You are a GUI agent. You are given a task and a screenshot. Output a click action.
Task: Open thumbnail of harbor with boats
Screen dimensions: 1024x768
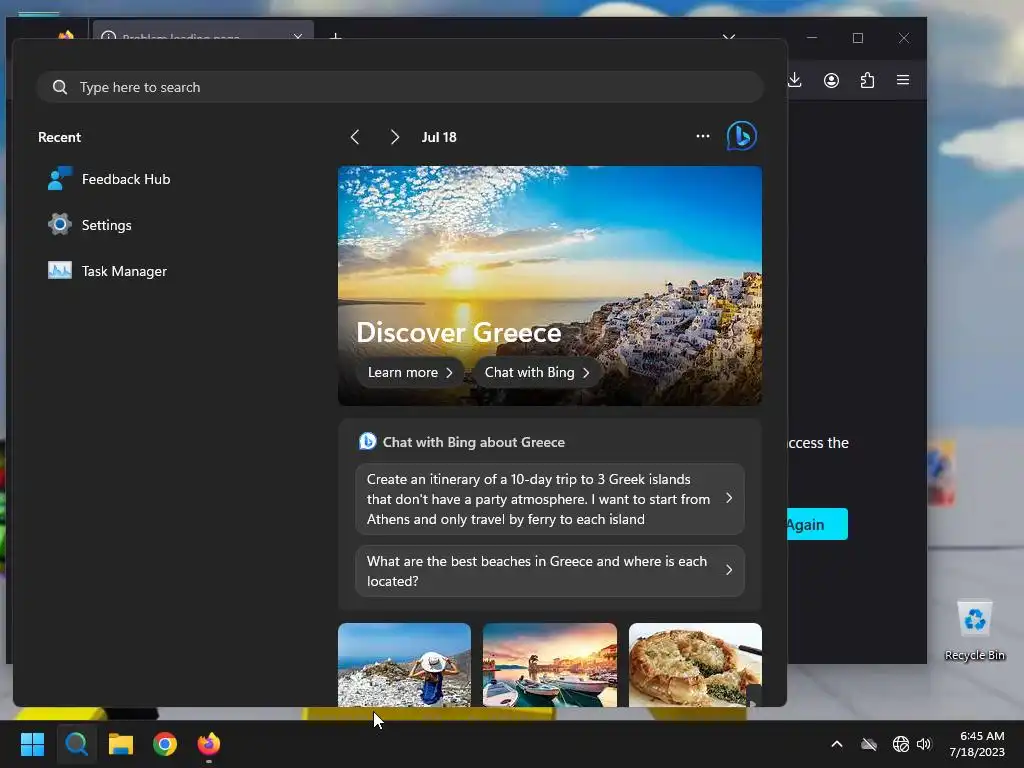pyautogui.click(x=550, y=665)
